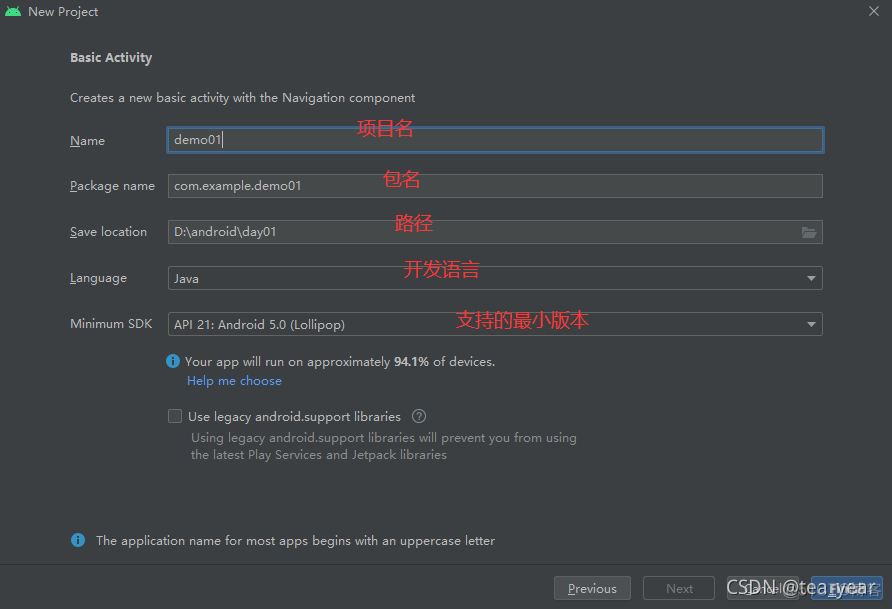Click the folder browse icon in Save location

(809, 232)
